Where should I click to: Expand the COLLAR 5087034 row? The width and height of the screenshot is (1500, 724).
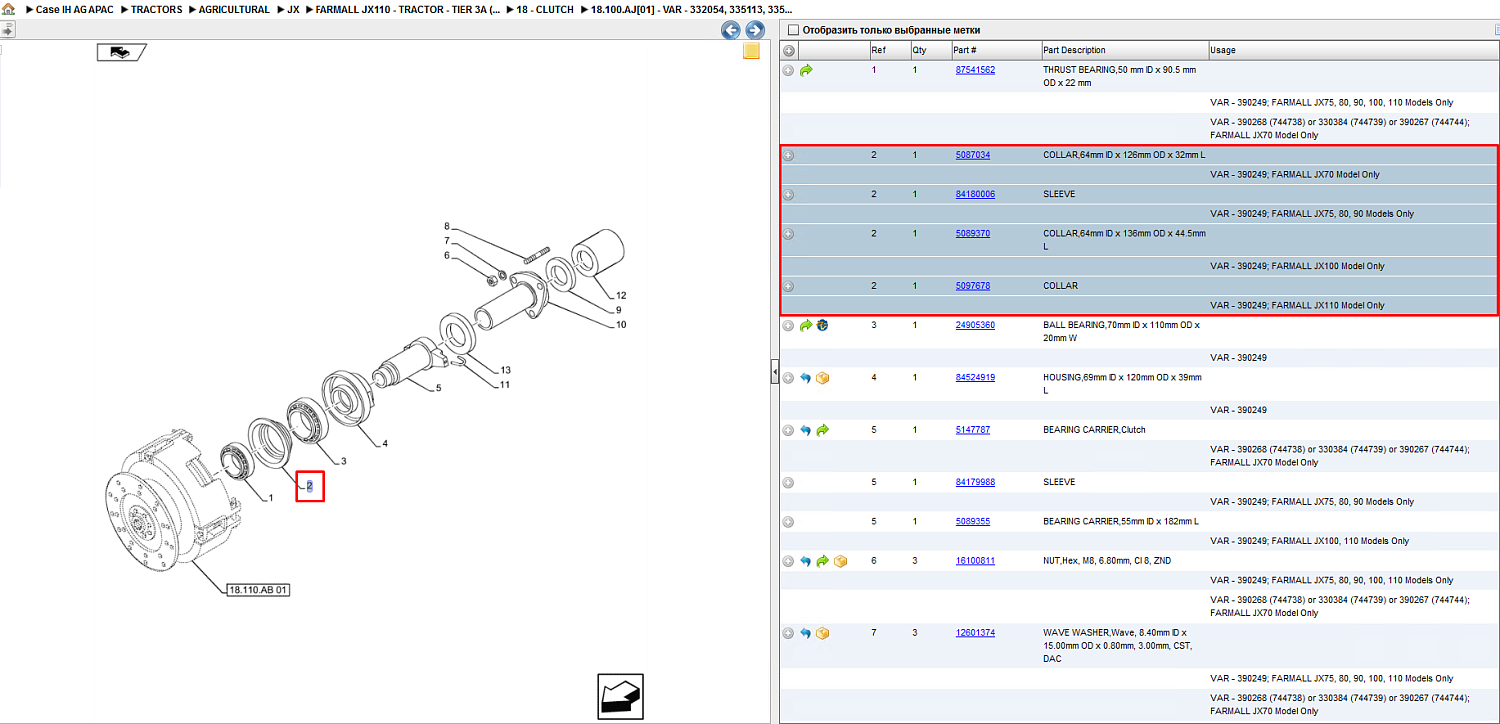click(x=789, y=156)
